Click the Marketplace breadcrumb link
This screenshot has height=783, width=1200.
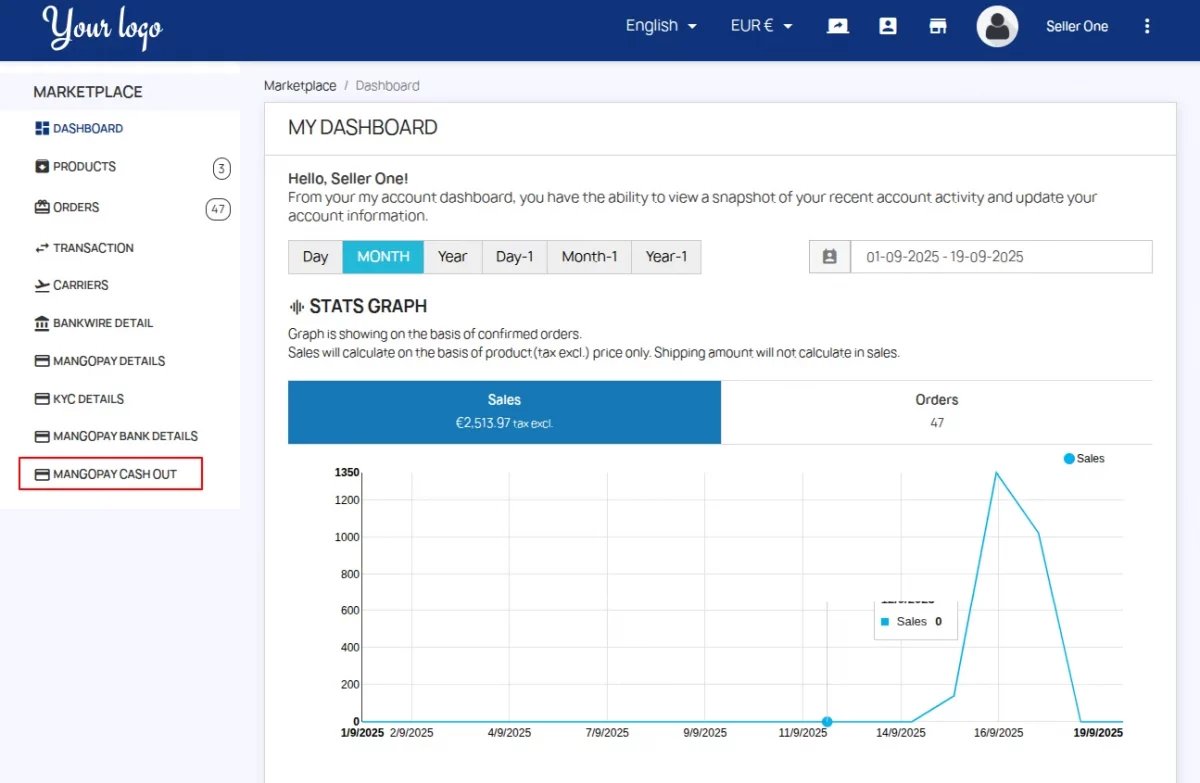[x=300, y=86]
